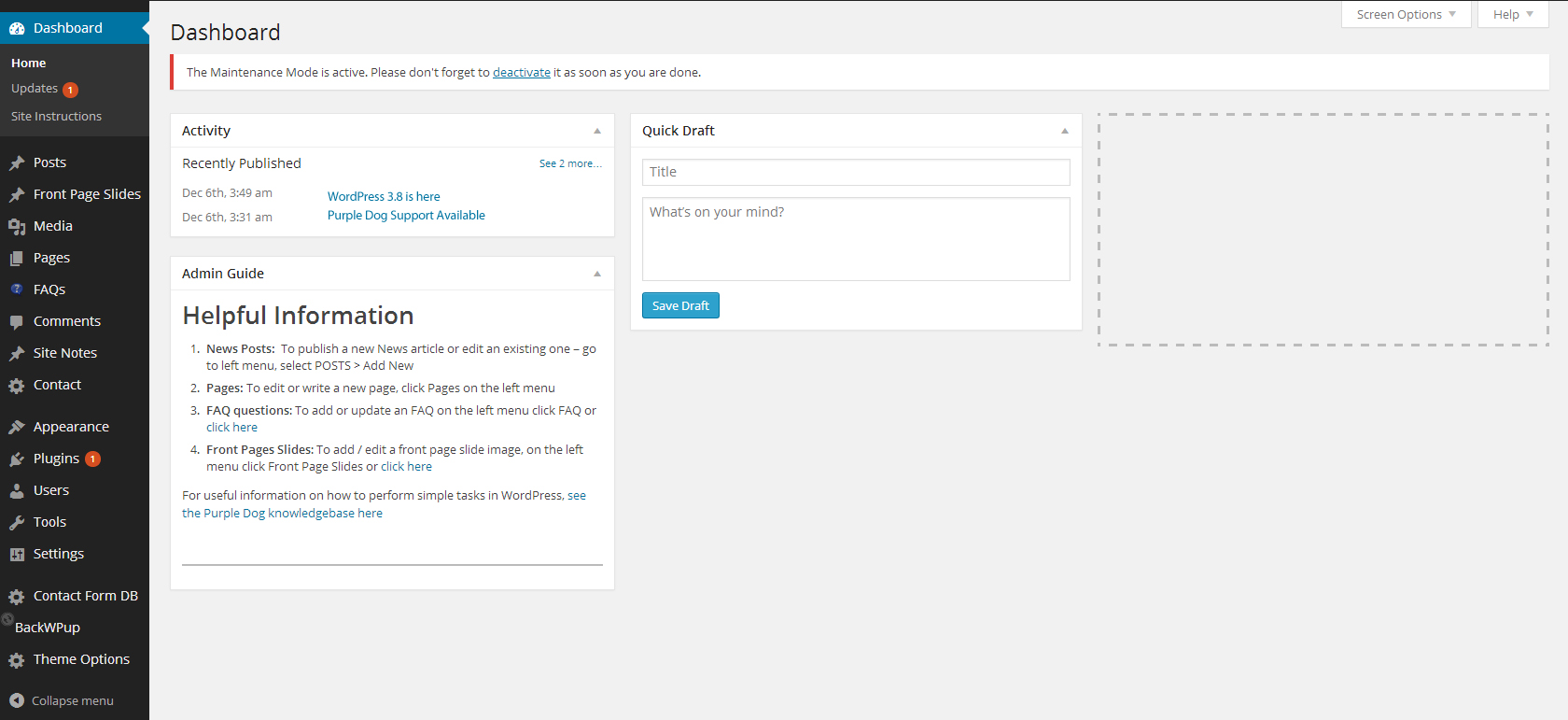Click the FAQs question mark icon

coord(17,289)
